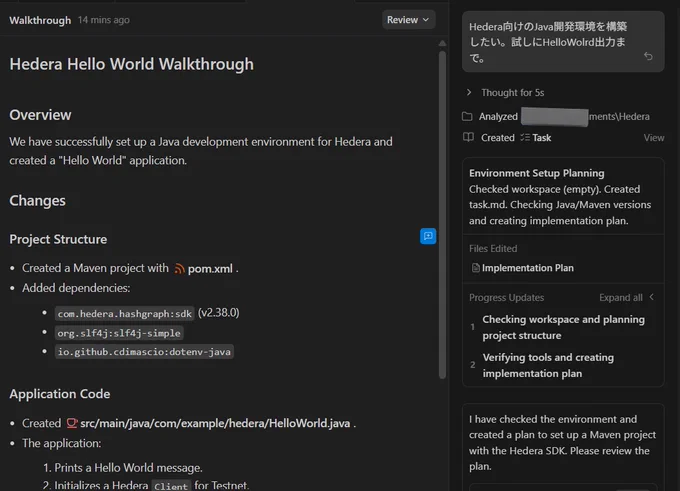This screenshot has height=491, width=680.
Task: Click the walkthrough panel vertical scrollbar
Action: pyautogui.click(x=442, y=215)
